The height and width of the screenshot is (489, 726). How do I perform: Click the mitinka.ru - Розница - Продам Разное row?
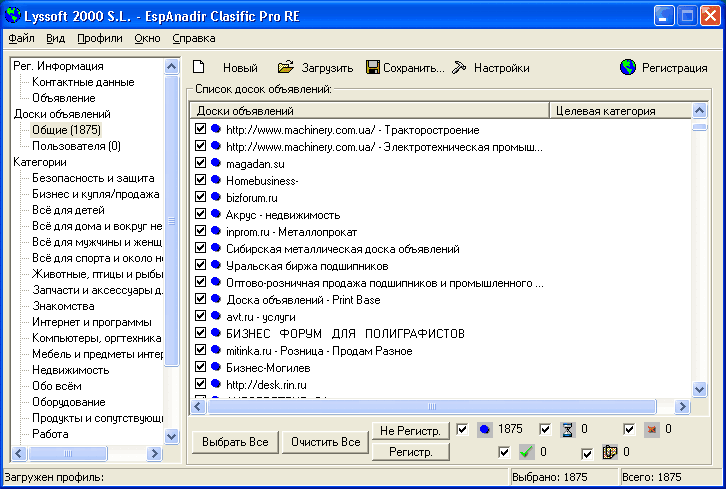pyautogui.click(x=319, y=351)
